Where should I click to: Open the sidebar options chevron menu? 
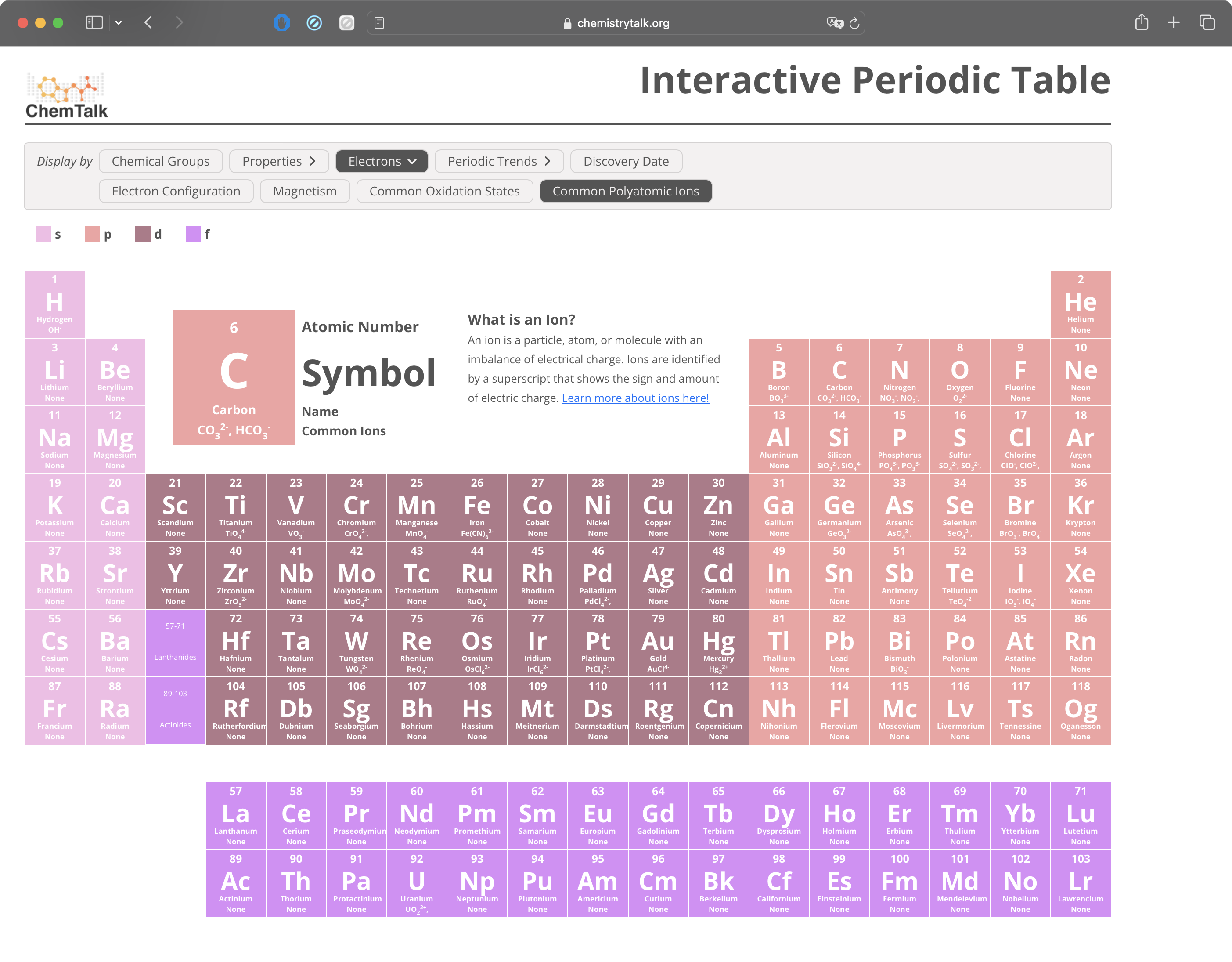pos(119,22)
